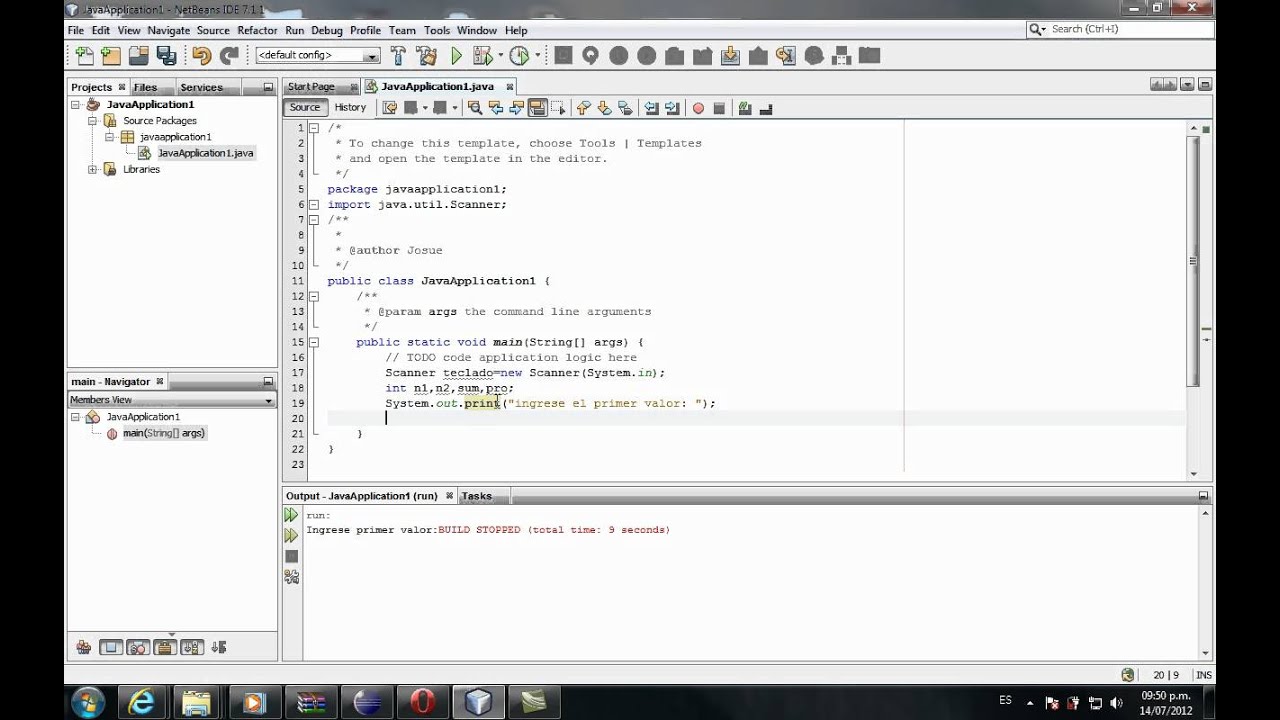This screenshot has height=720, width=1280.
Task: Collapse code fold at line 15
Action: pyautogui.click(x=313, y=342)
